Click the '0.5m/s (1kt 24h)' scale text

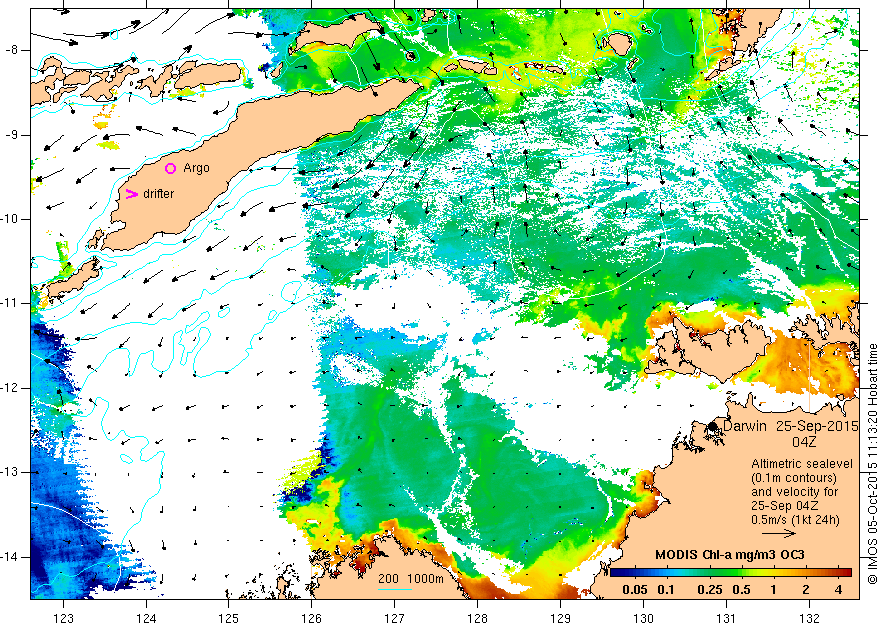795,520
